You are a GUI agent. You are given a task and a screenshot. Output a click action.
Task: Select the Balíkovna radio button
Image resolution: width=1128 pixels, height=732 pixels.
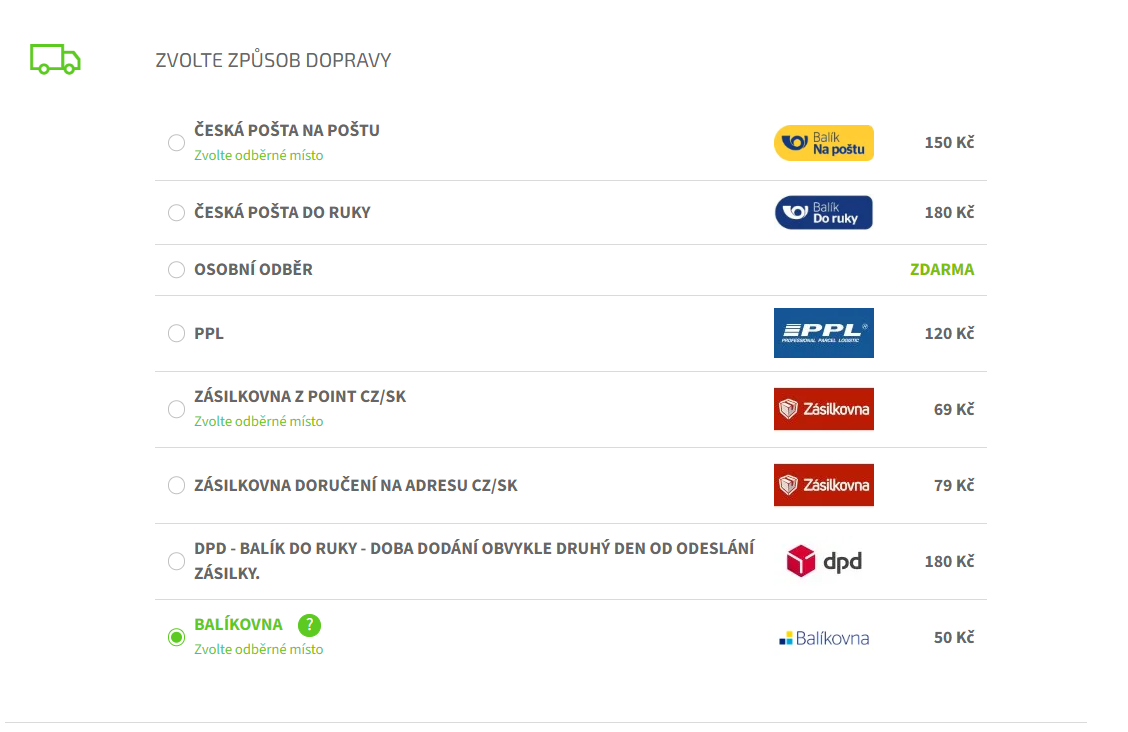pyautogui.click(x=177, y=637)
